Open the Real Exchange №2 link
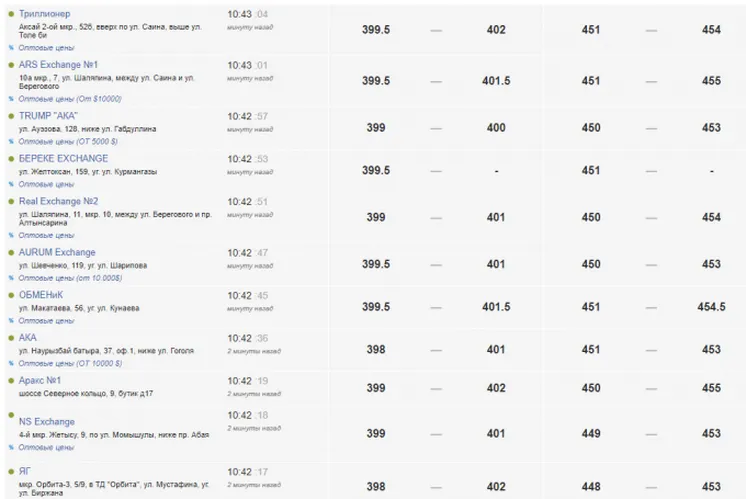This screenshot has height=499, width=746. point(58,201)
